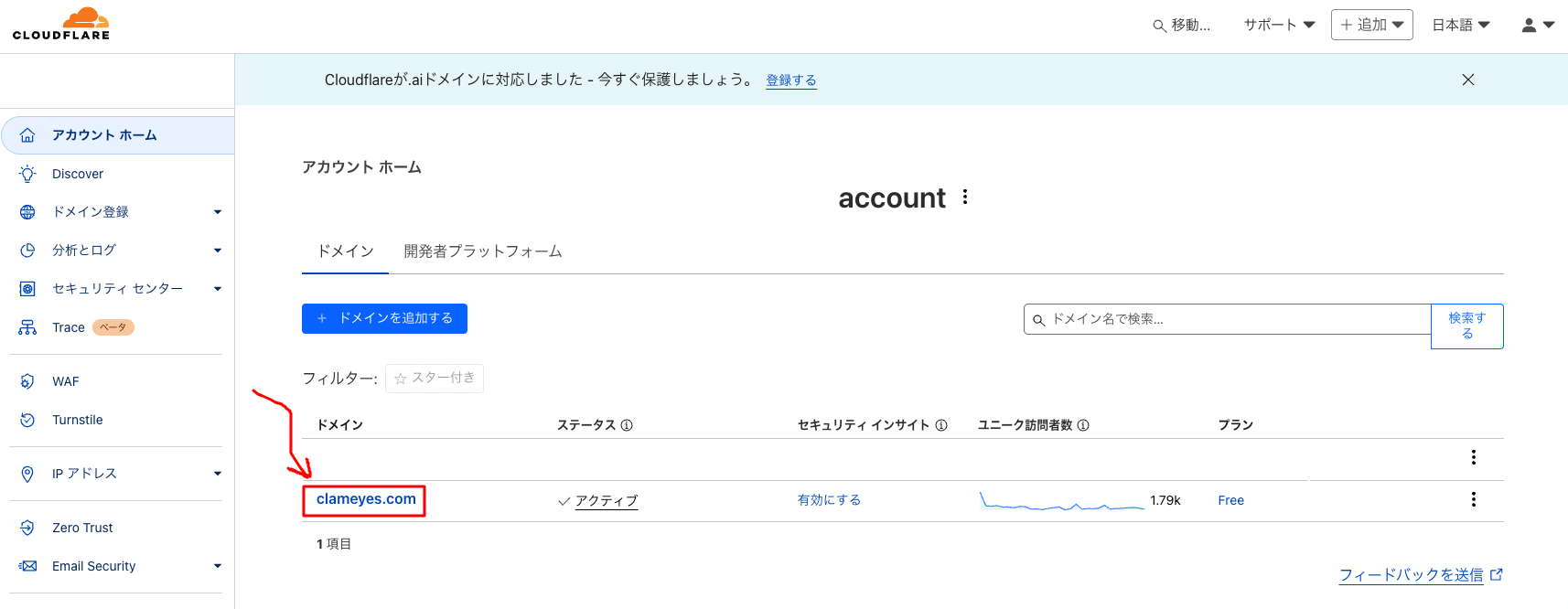This screenshot has height=609, width=1568.
Task: Click 有効にする security insights link
Action: click(x=829, y=500)
